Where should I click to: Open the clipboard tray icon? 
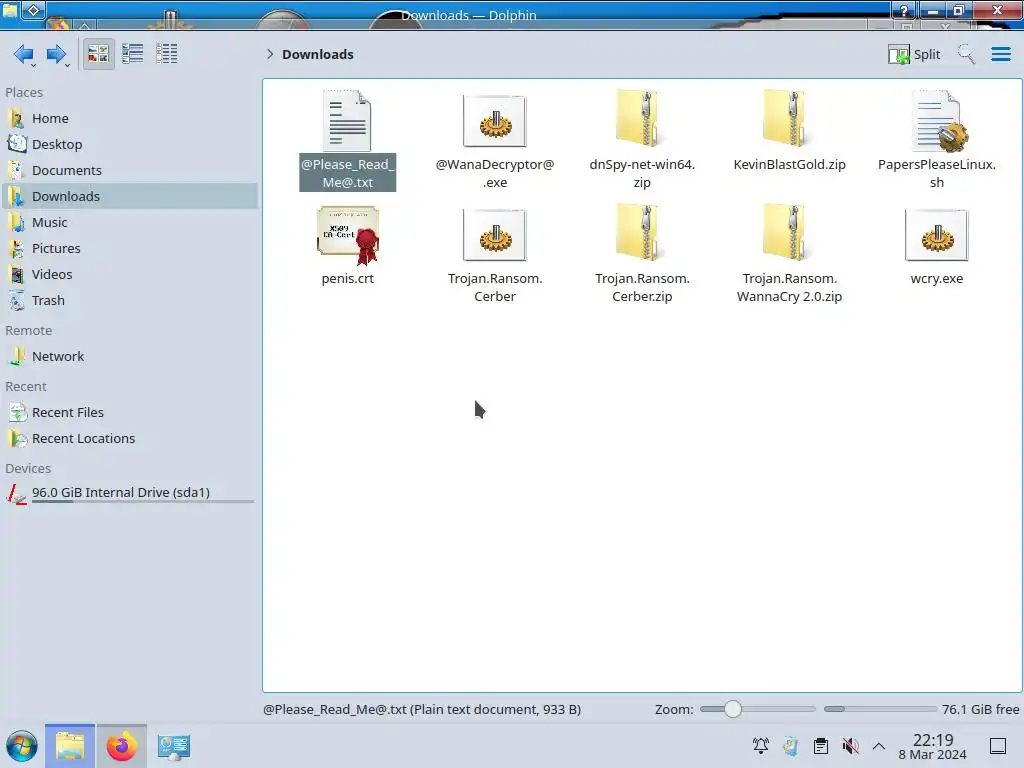point(821,746)
